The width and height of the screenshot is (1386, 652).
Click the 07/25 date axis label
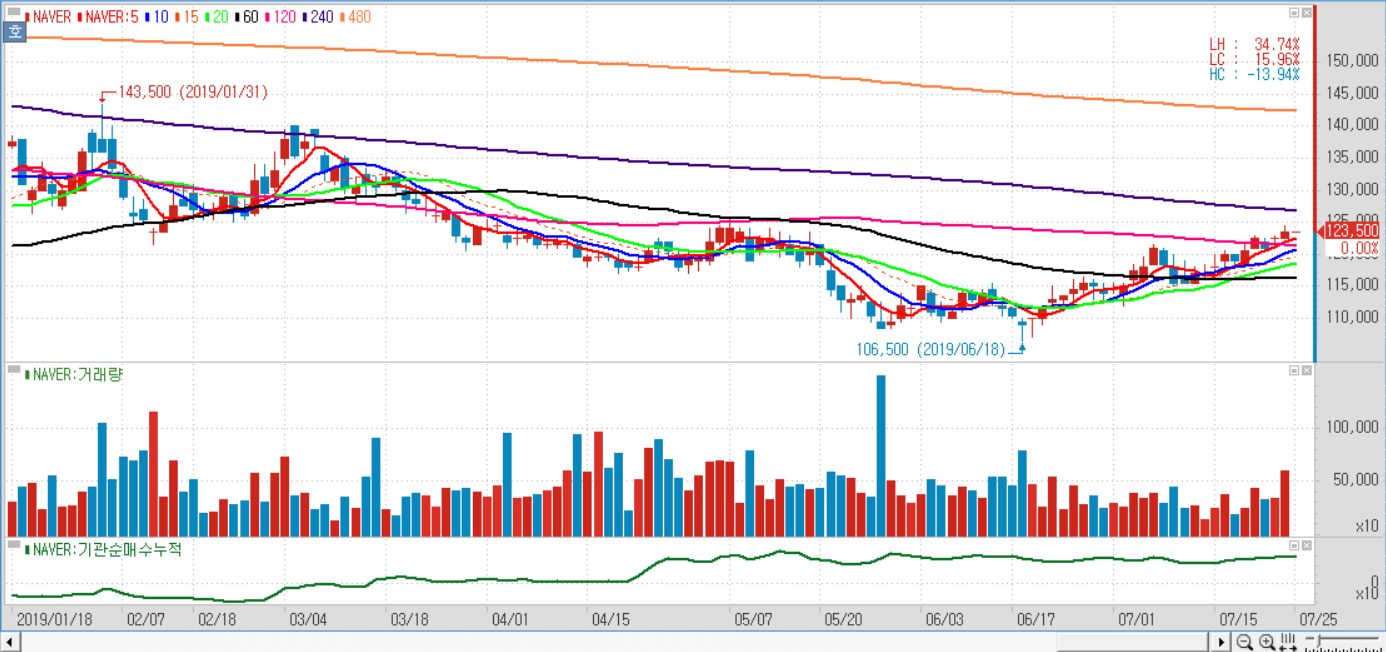(x=1318, y=619)
